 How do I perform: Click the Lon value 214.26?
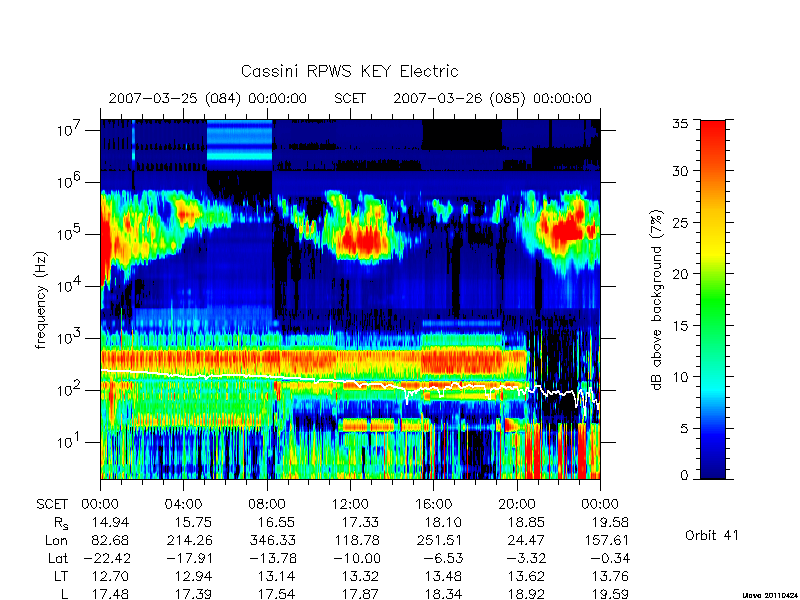point(189,540)
